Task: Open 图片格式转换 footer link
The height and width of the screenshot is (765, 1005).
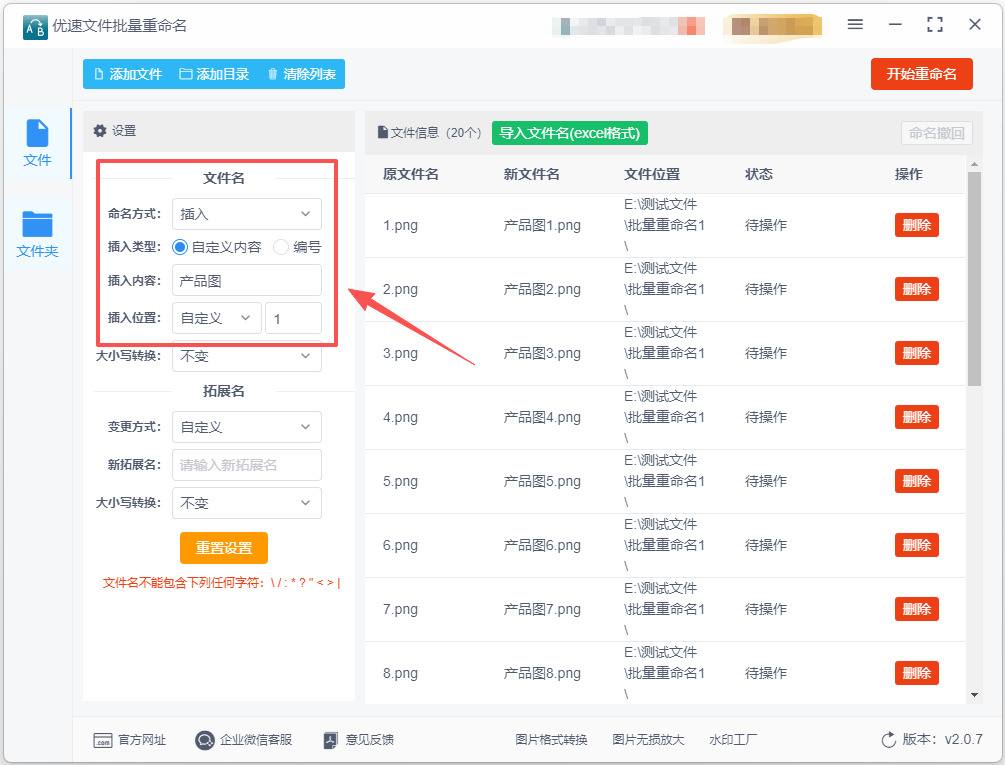Action: click(x=551, y=740)
